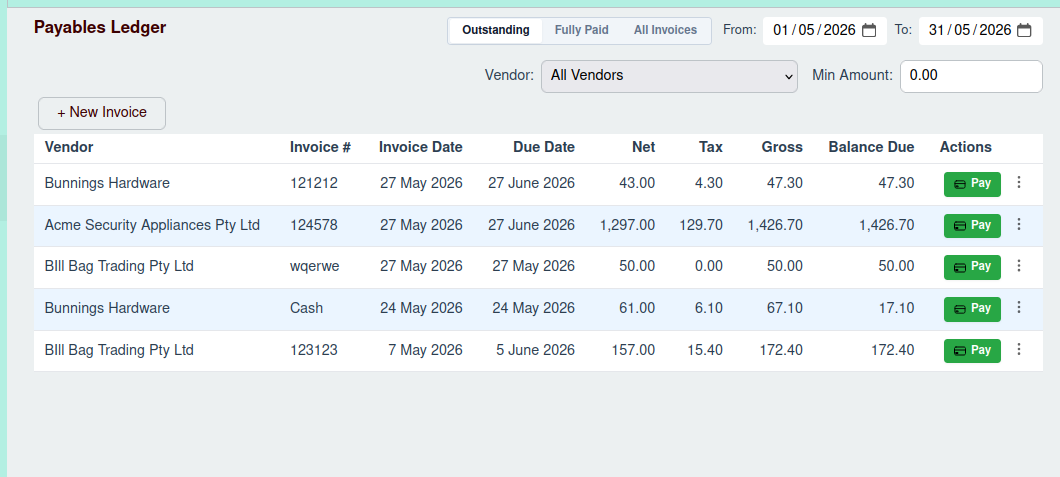Image resolution: width=1060 pixels, height=477 pixels.
Task: Switch to All Invoices view
Action: (665, 30)
